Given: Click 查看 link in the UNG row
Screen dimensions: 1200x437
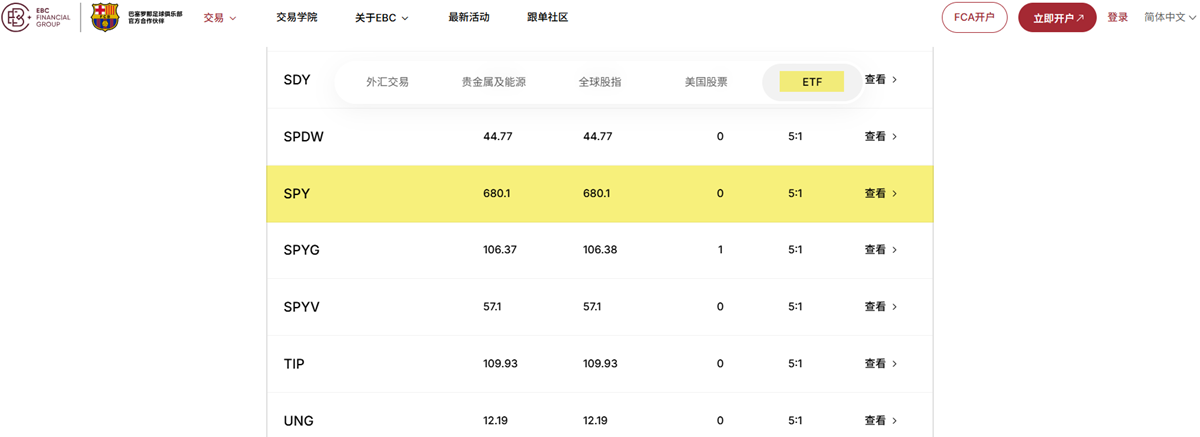Looking at the screenshot, I should pos(881,420).
